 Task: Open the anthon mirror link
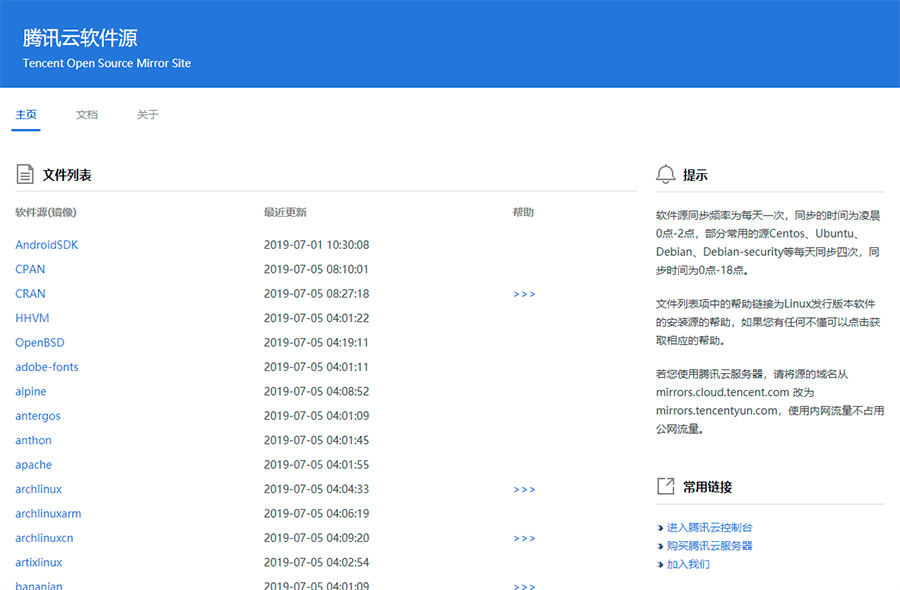point(33,440)
